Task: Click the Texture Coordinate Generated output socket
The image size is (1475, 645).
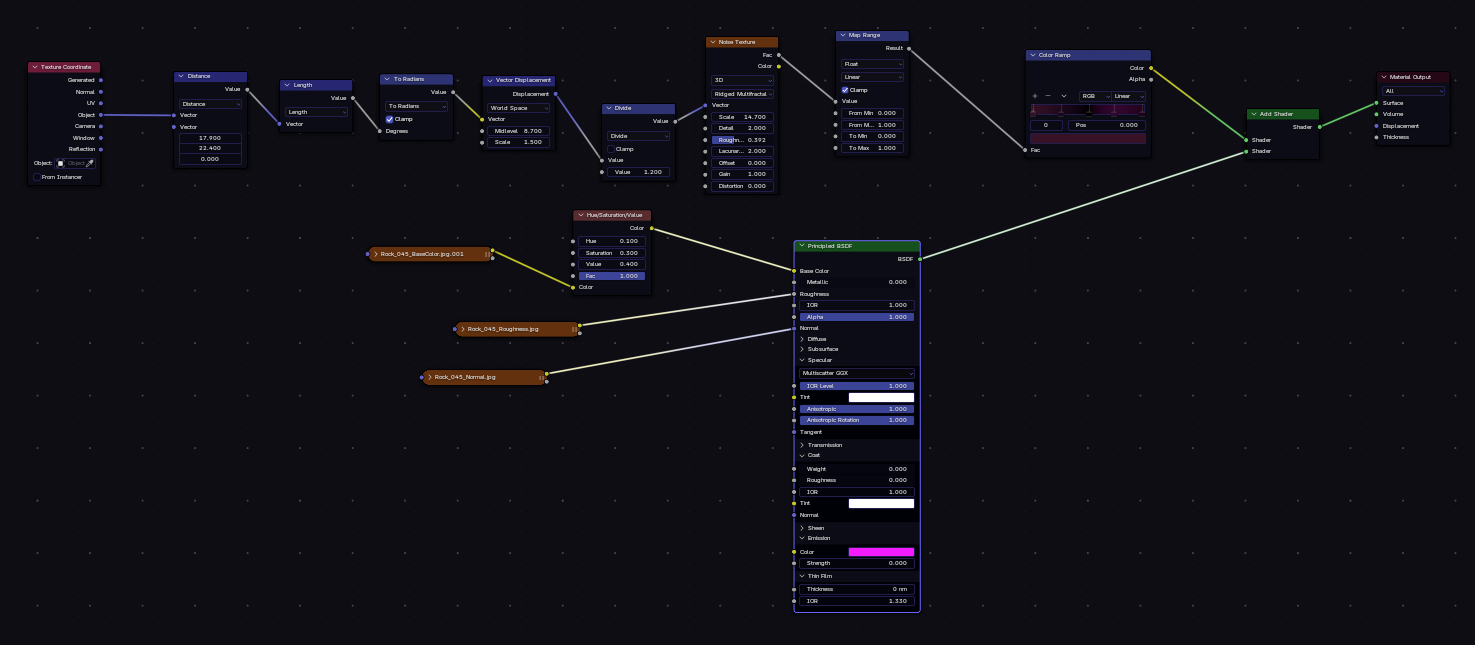Action: click(x=101, y=80)
